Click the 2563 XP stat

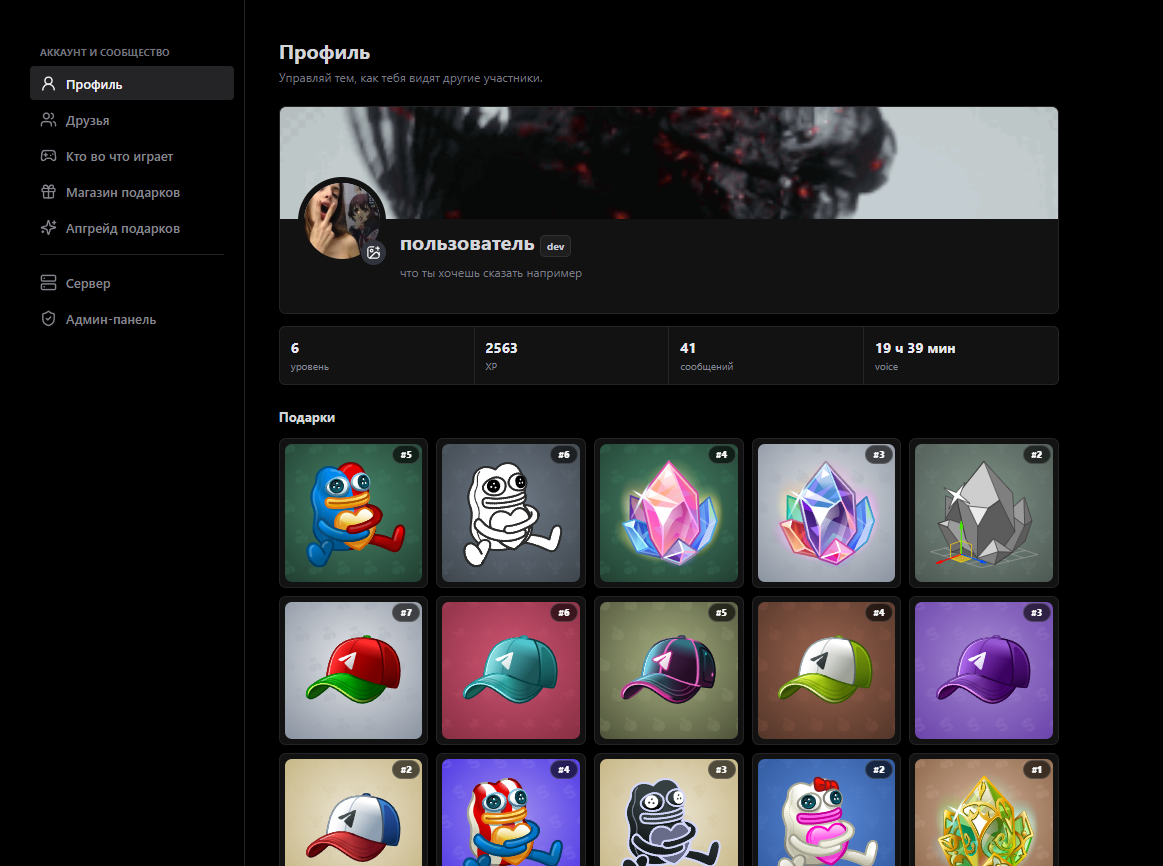[x=571, y=356]
